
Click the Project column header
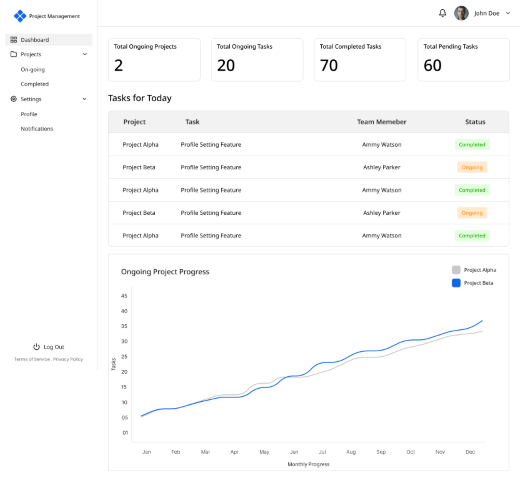[134, 122]
